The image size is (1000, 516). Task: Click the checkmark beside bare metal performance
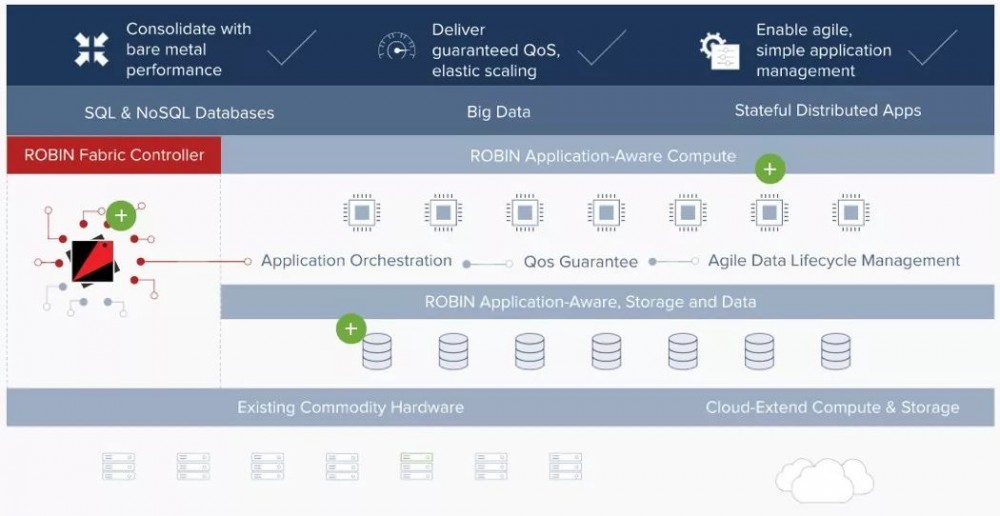coord(292,48)
